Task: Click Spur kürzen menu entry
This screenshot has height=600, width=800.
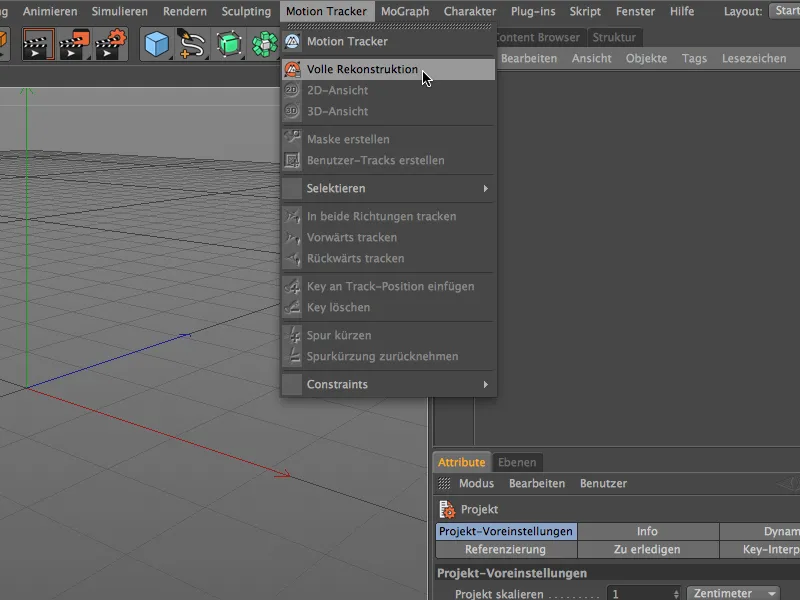Action: pyautogui.click(x=389, y=335)
